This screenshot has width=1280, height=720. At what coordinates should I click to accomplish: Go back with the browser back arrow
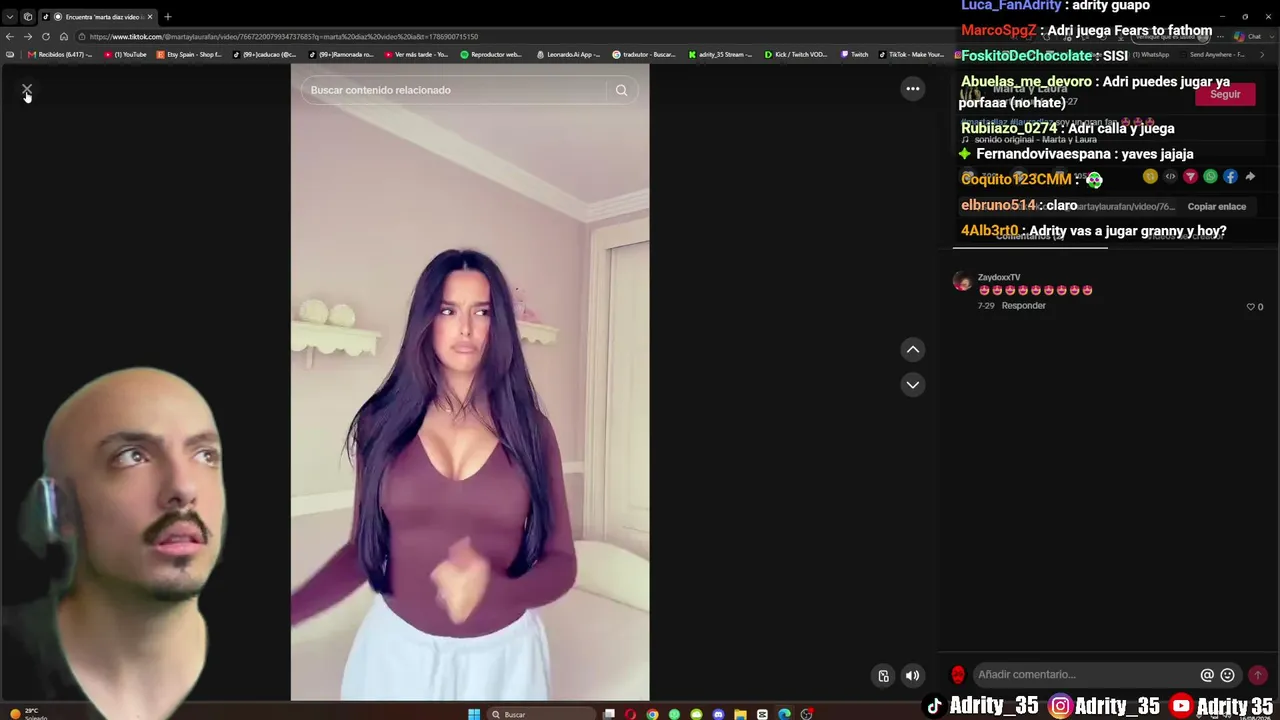tap(10, 37)
